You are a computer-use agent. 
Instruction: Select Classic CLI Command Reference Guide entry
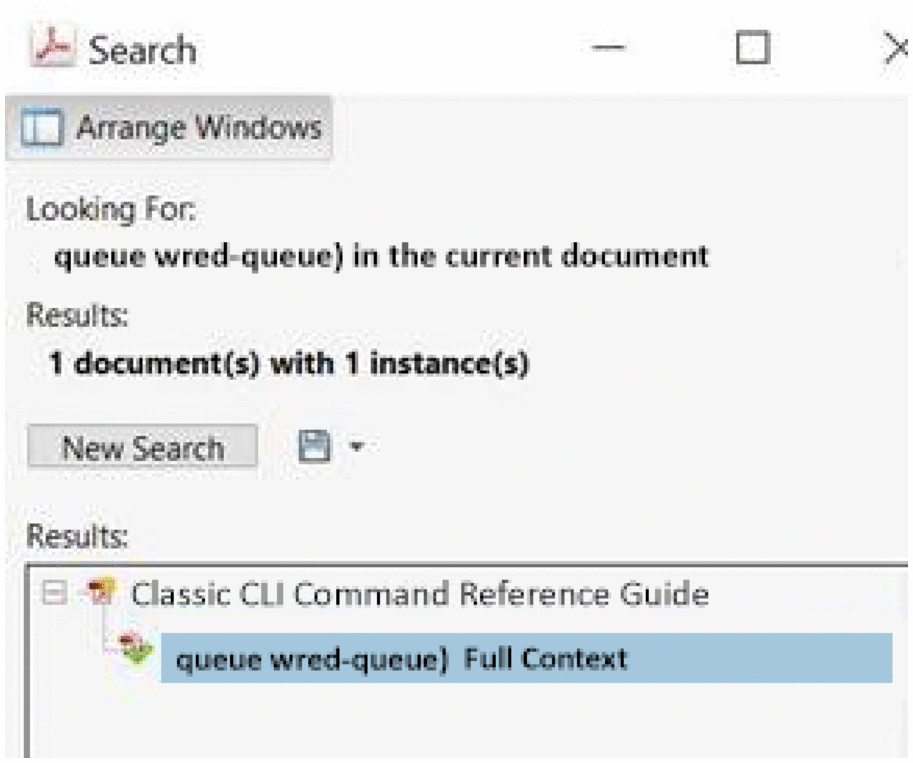pos(420,594)
